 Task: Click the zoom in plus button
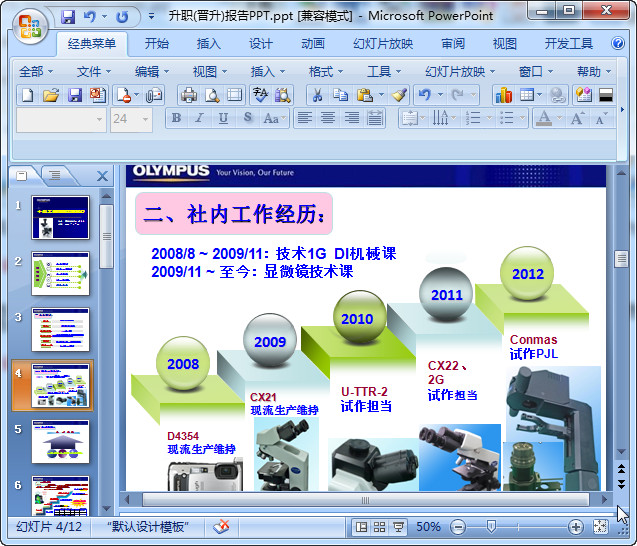[x=576, y=527]
